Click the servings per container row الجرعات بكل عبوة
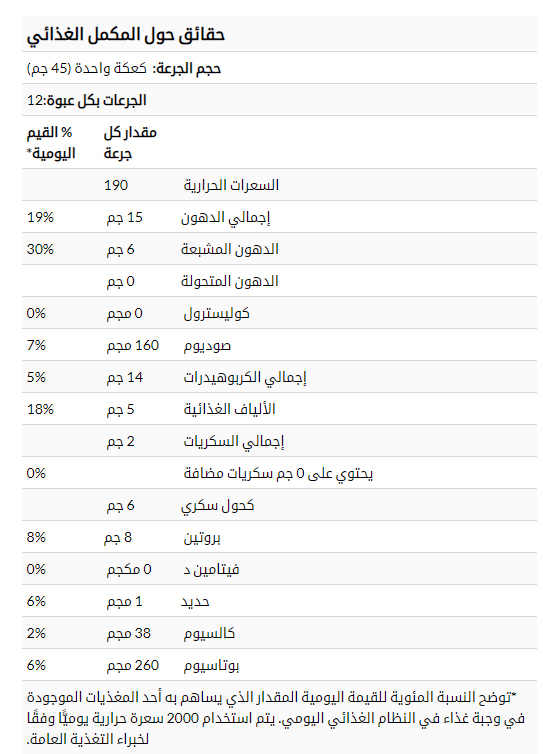 279,100
